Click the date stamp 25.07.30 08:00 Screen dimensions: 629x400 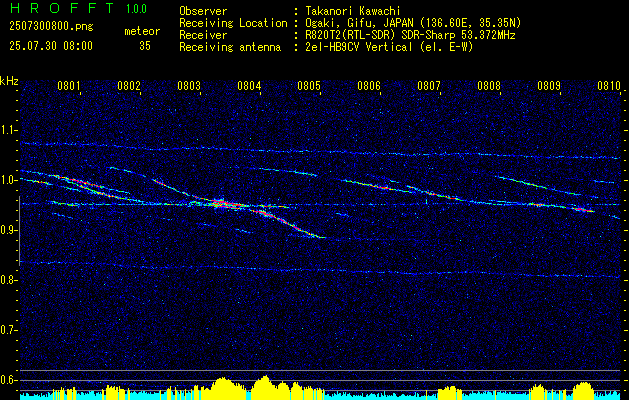[51, 46]
